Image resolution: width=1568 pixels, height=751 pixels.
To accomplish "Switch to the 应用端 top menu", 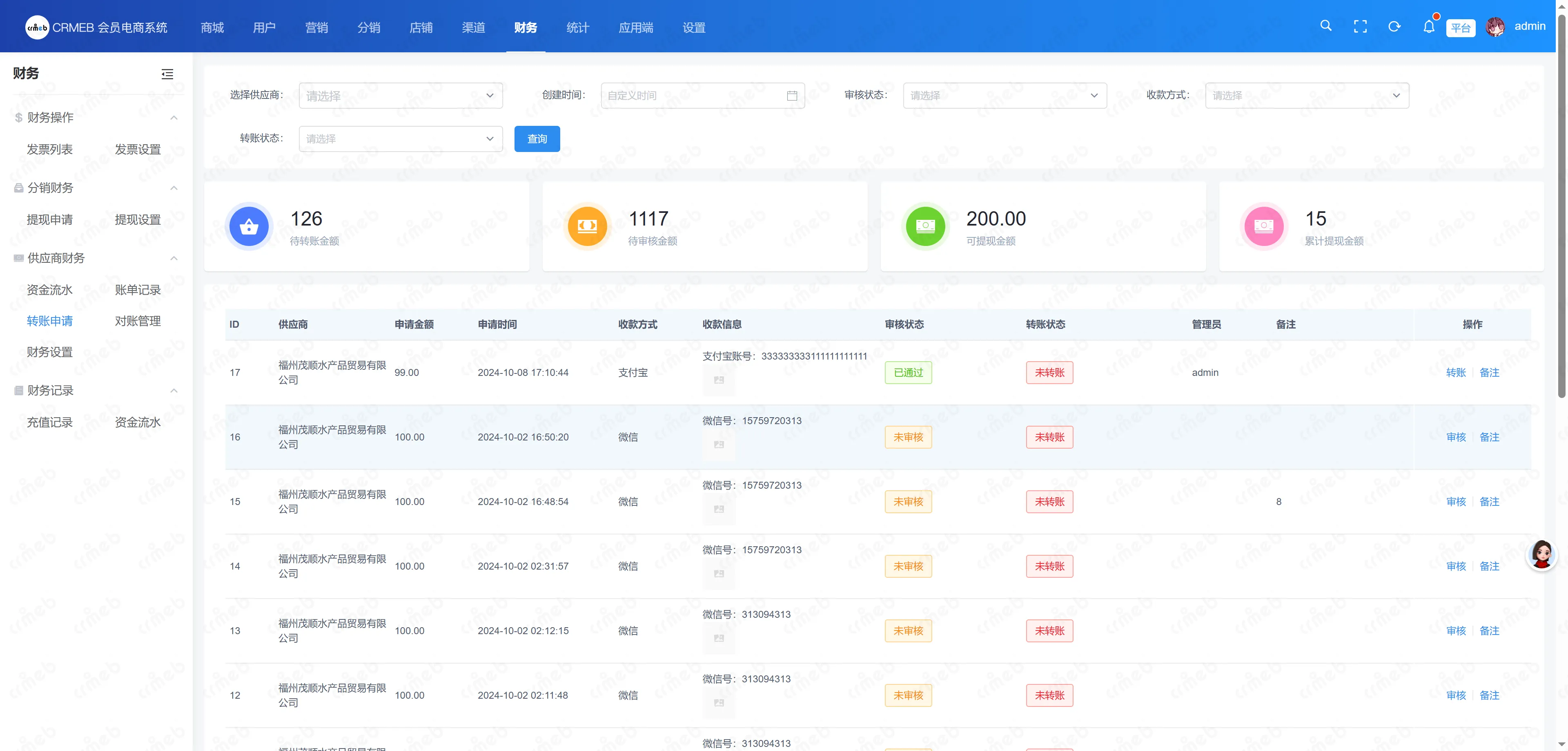I will coord(636,27).
